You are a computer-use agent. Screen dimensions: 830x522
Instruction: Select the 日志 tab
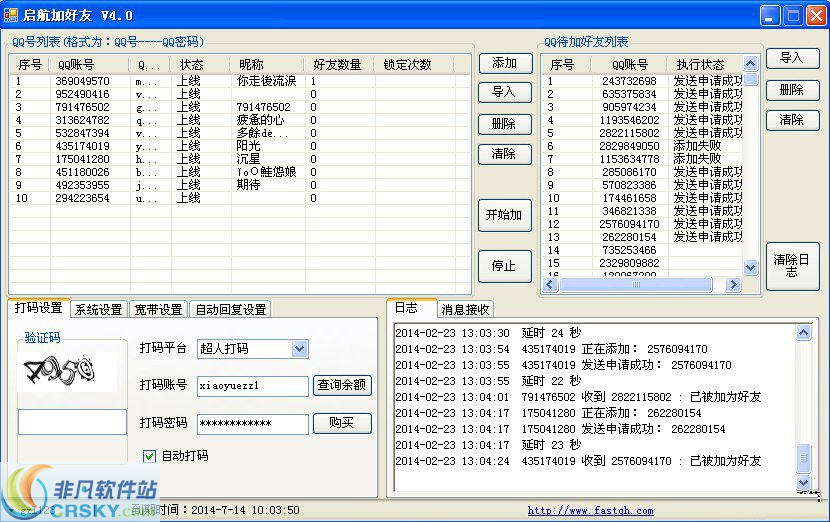click(x=411, y=308)
